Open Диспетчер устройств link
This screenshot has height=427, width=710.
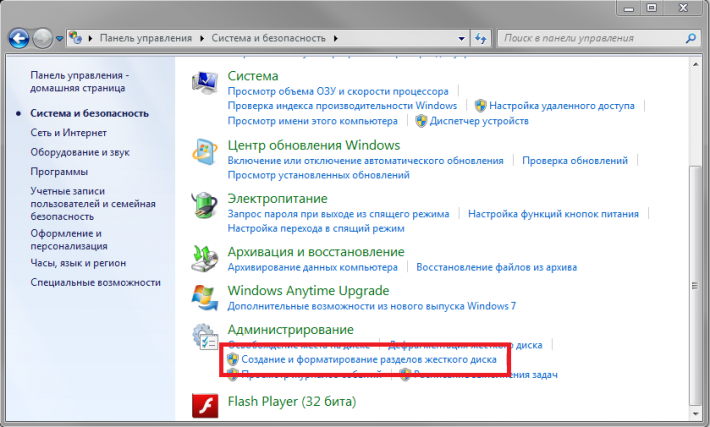(x=479, y=121)
